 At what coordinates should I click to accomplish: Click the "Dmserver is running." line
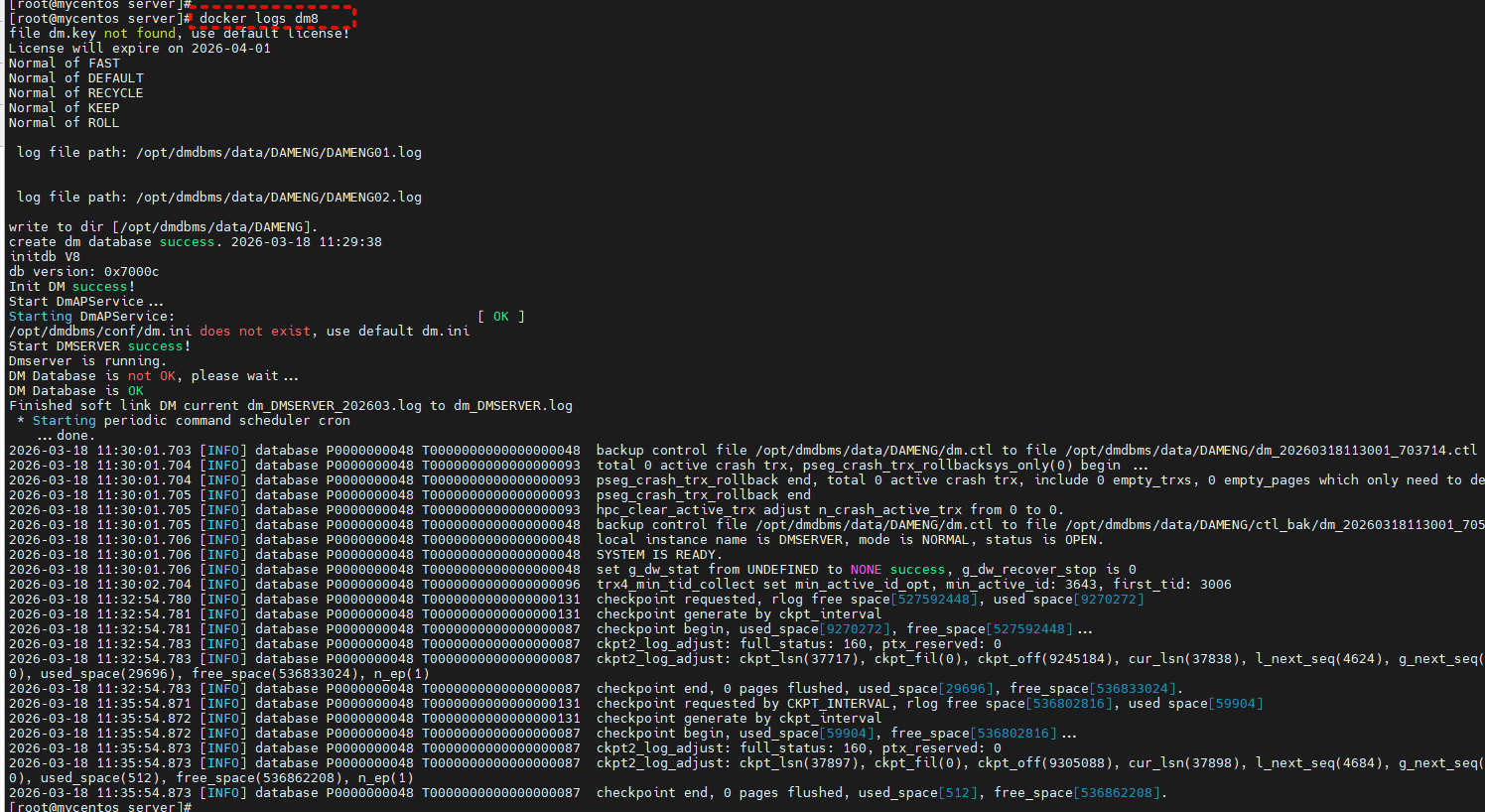[87, 361]
